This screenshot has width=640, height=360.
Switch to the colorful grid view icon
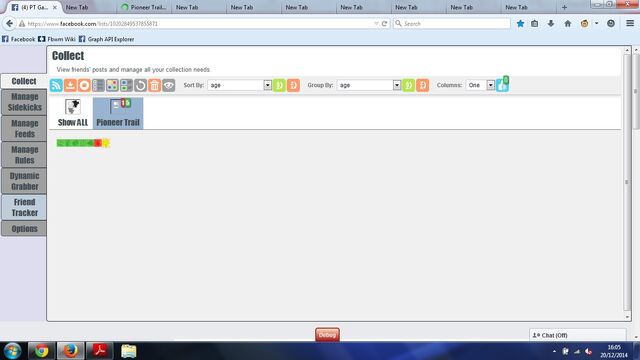click(112, 85)
